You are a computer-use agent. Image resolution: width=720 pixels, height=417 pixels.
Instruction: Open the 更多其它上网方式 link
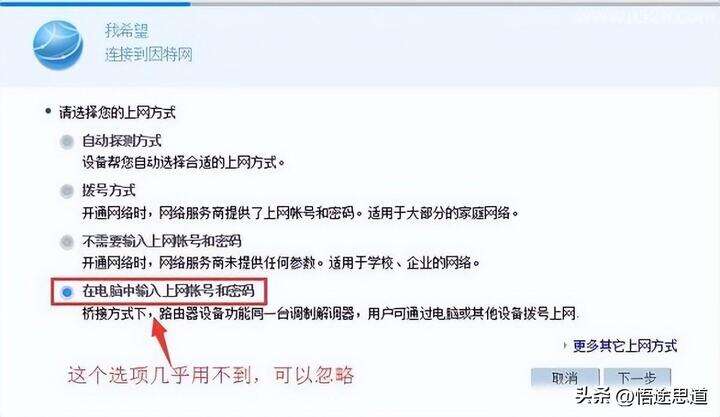(x=625, y=346)
